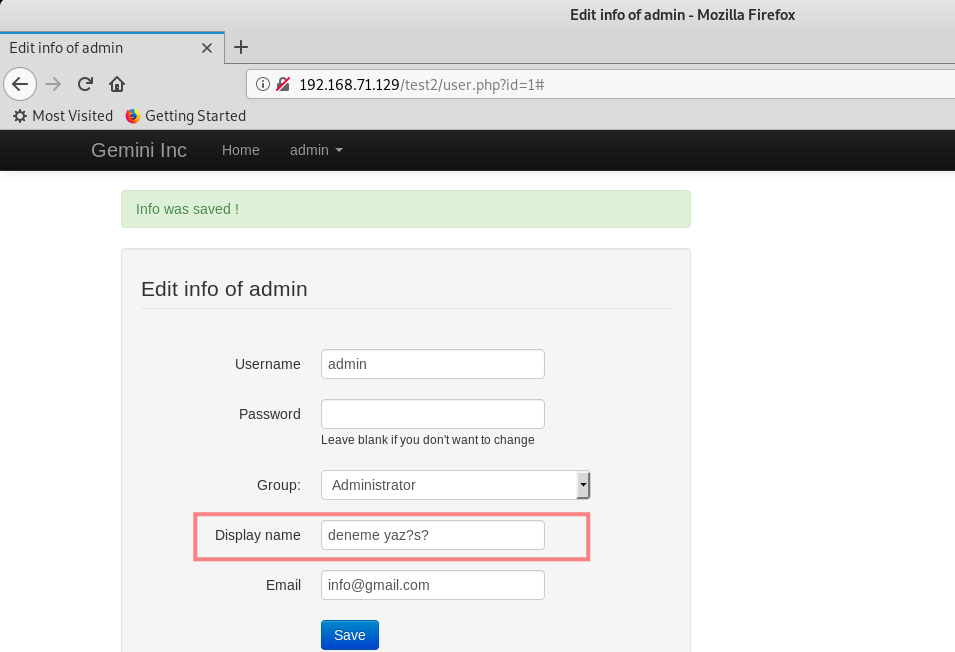The width and height of the screenshot is (955, 652).
Task: Click the Gemini Inc brand link
Action: [x=139, y=150]
